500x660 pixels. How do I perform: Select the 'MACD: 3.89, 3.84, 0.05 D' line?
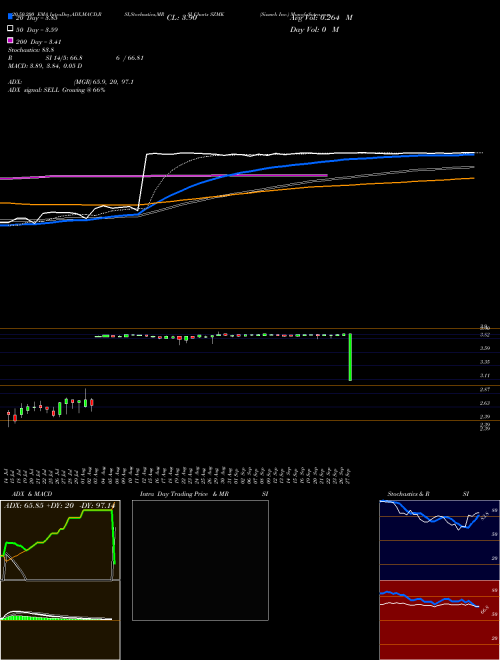[45, 66]
